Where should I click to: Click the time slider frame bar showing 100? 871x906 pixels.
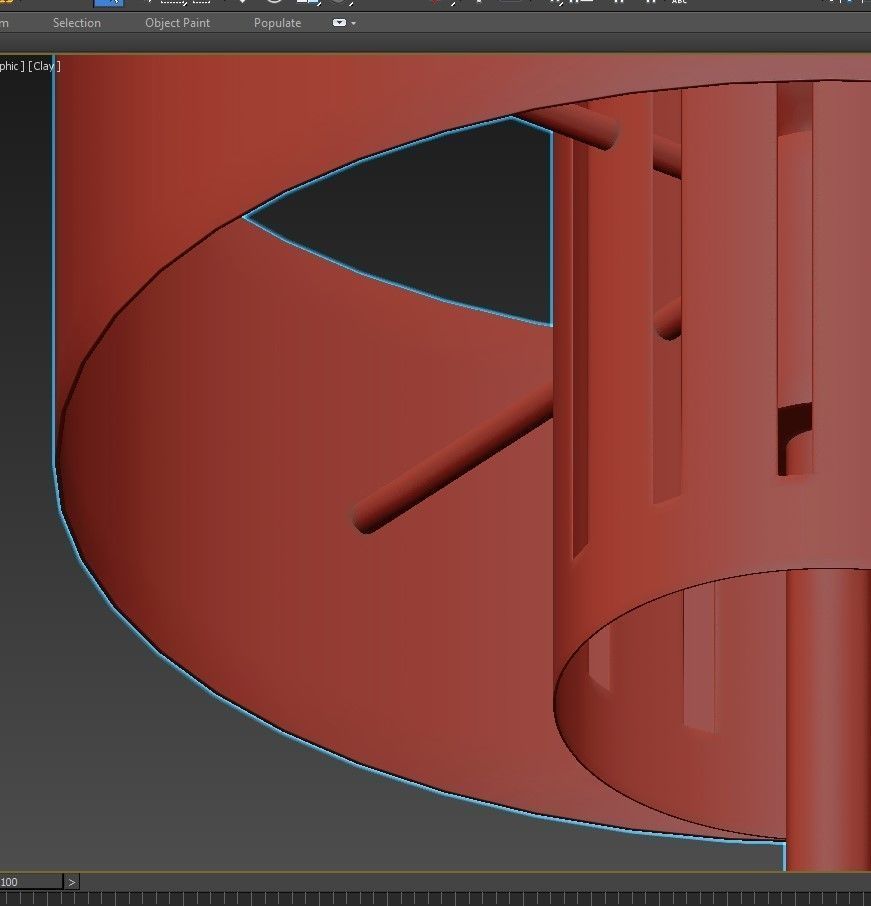(x=31, y=882)
